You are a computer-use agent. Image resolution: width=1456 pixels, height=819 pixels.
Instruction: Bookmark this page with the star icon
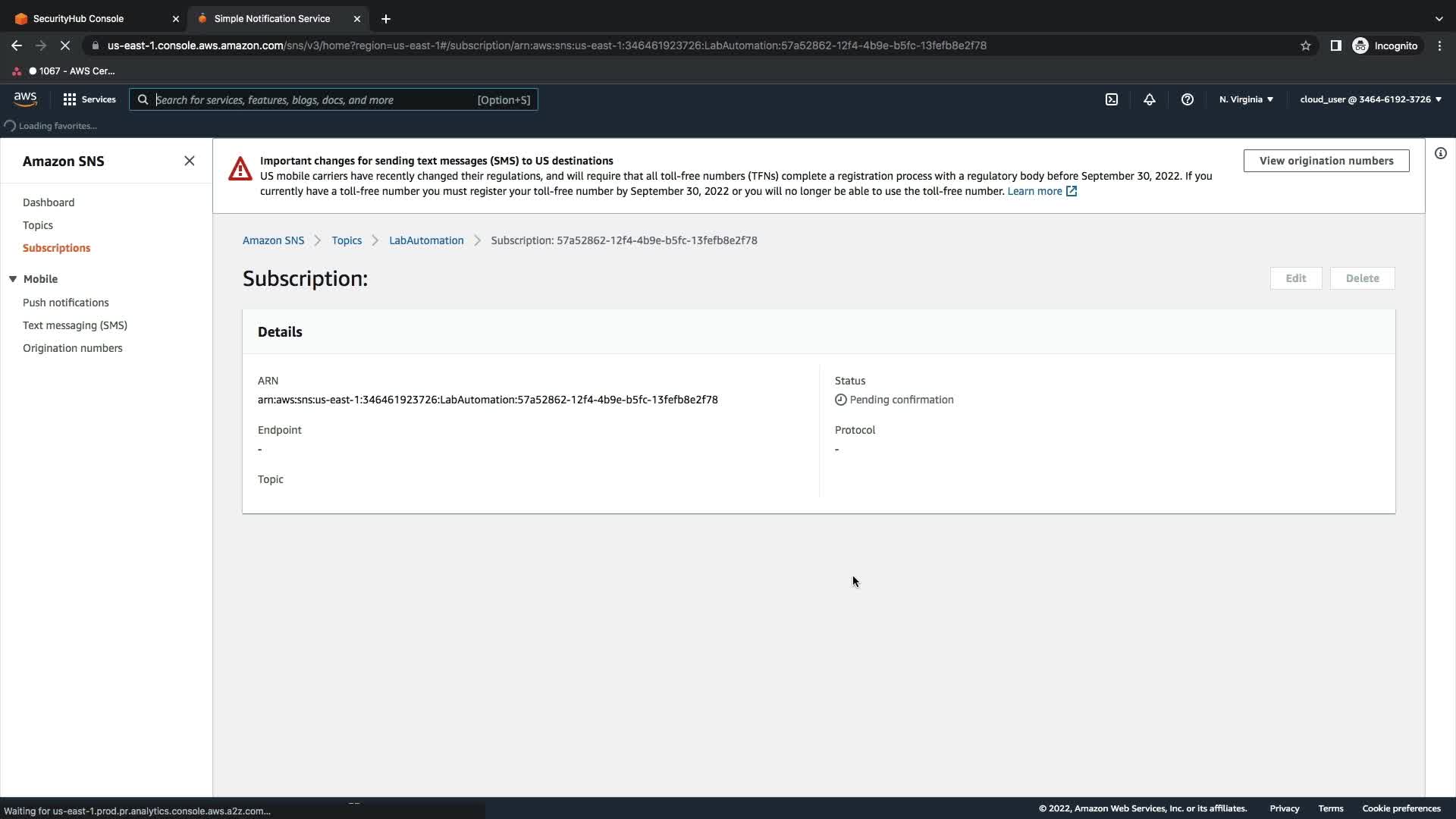(1305, 45)
